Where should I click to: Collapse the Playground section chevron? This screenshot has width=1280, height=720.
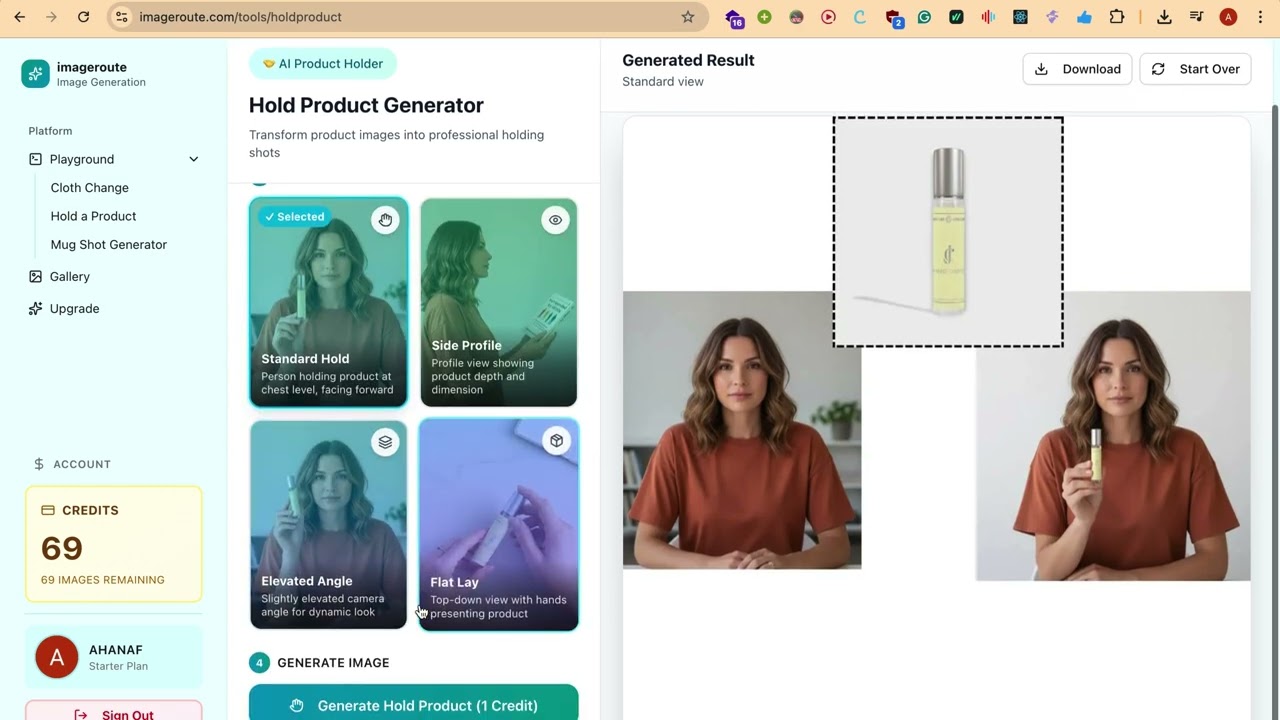[x=194, y=159]
